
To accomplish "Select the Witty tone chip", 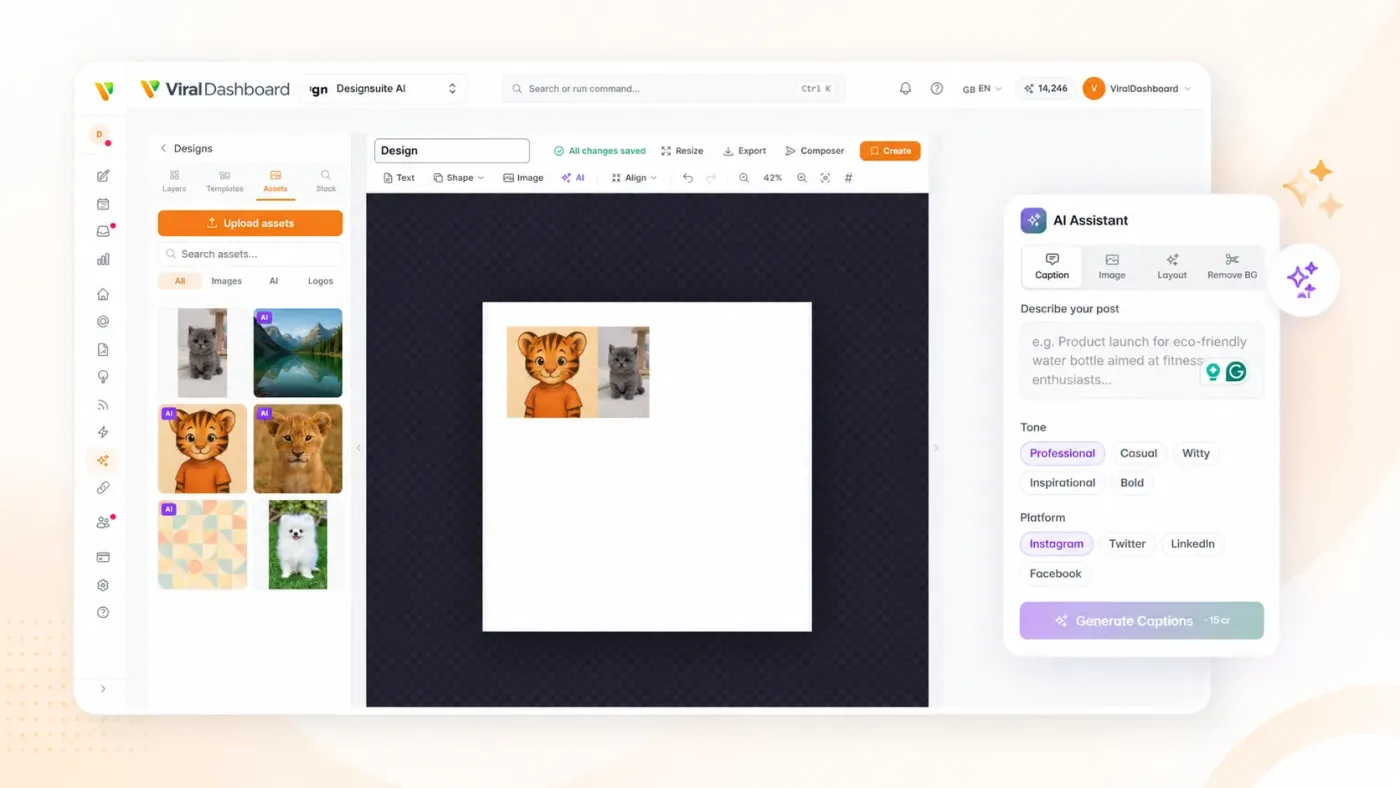I will [x=1196, y=453].
